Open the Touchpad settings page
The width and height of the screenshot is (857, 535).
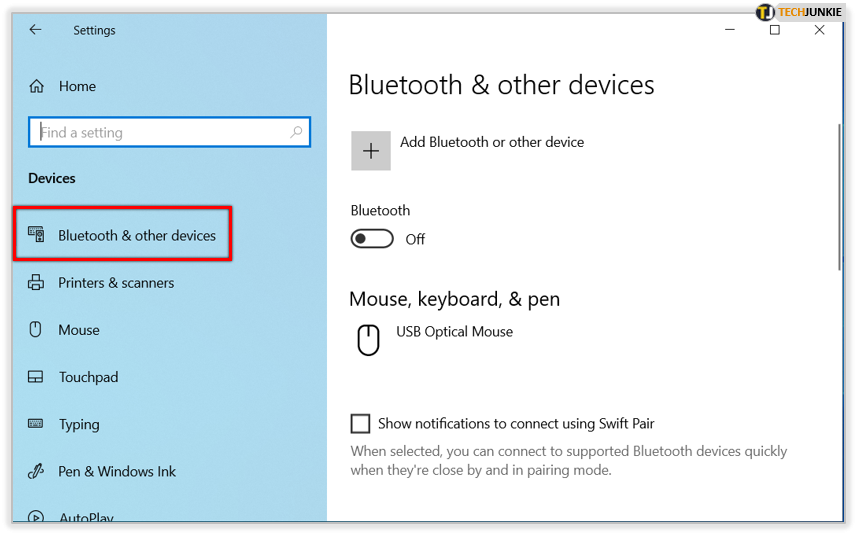click(x=89, y=378)
